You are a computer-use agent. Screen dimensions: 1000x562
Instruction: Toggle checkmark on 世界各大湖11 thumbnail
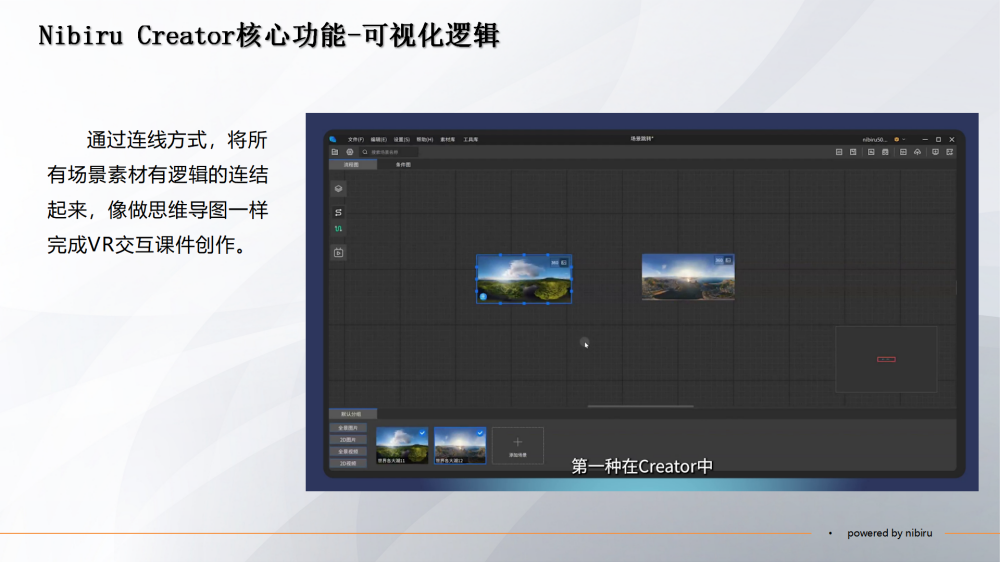422,433
